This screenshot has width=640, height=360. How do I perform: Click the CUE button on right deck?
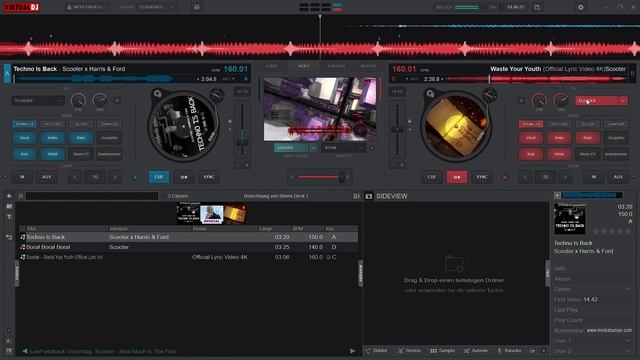[x=431, y=177]
